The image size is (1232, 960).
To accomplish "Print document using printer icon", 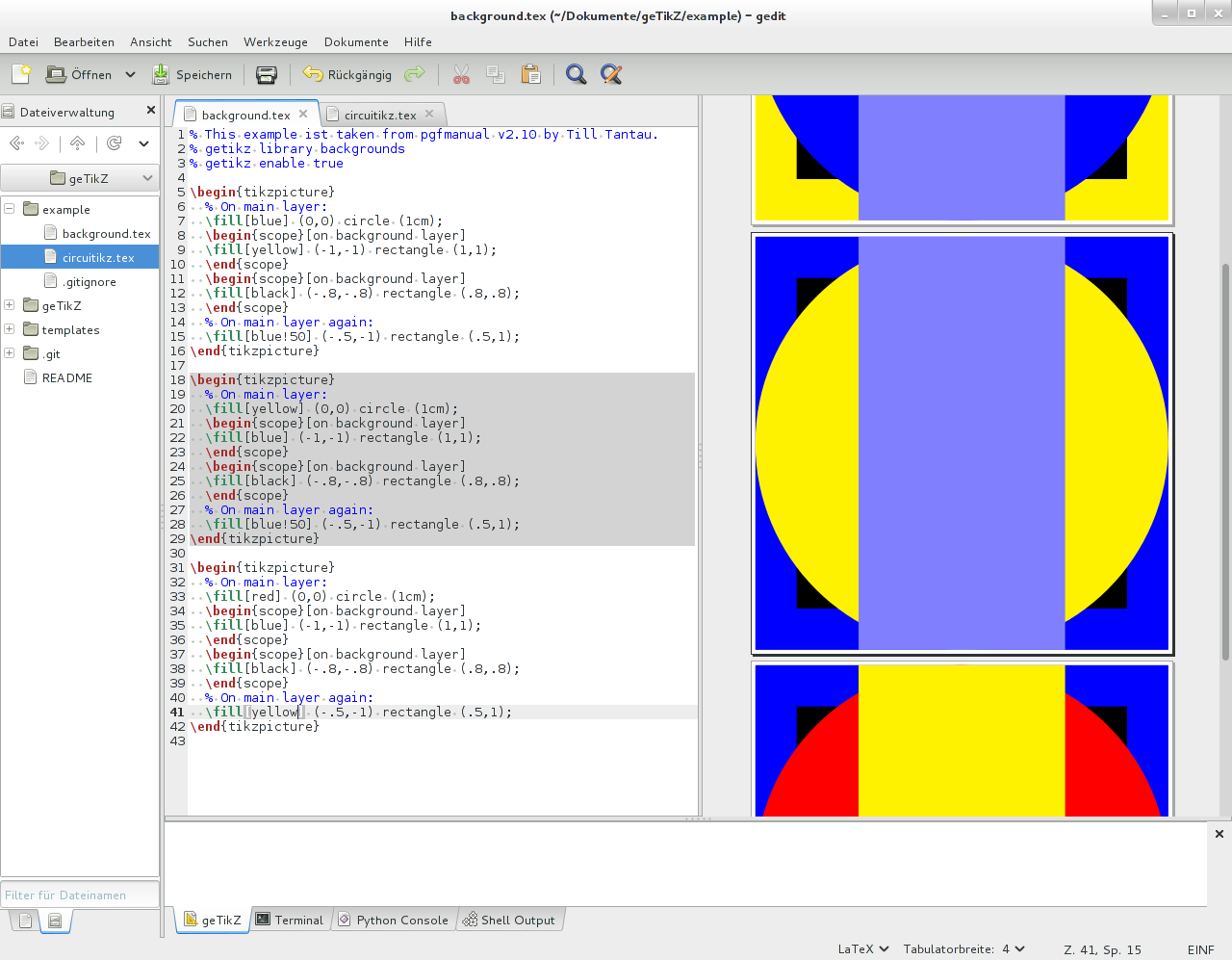I will click(267, 74).
